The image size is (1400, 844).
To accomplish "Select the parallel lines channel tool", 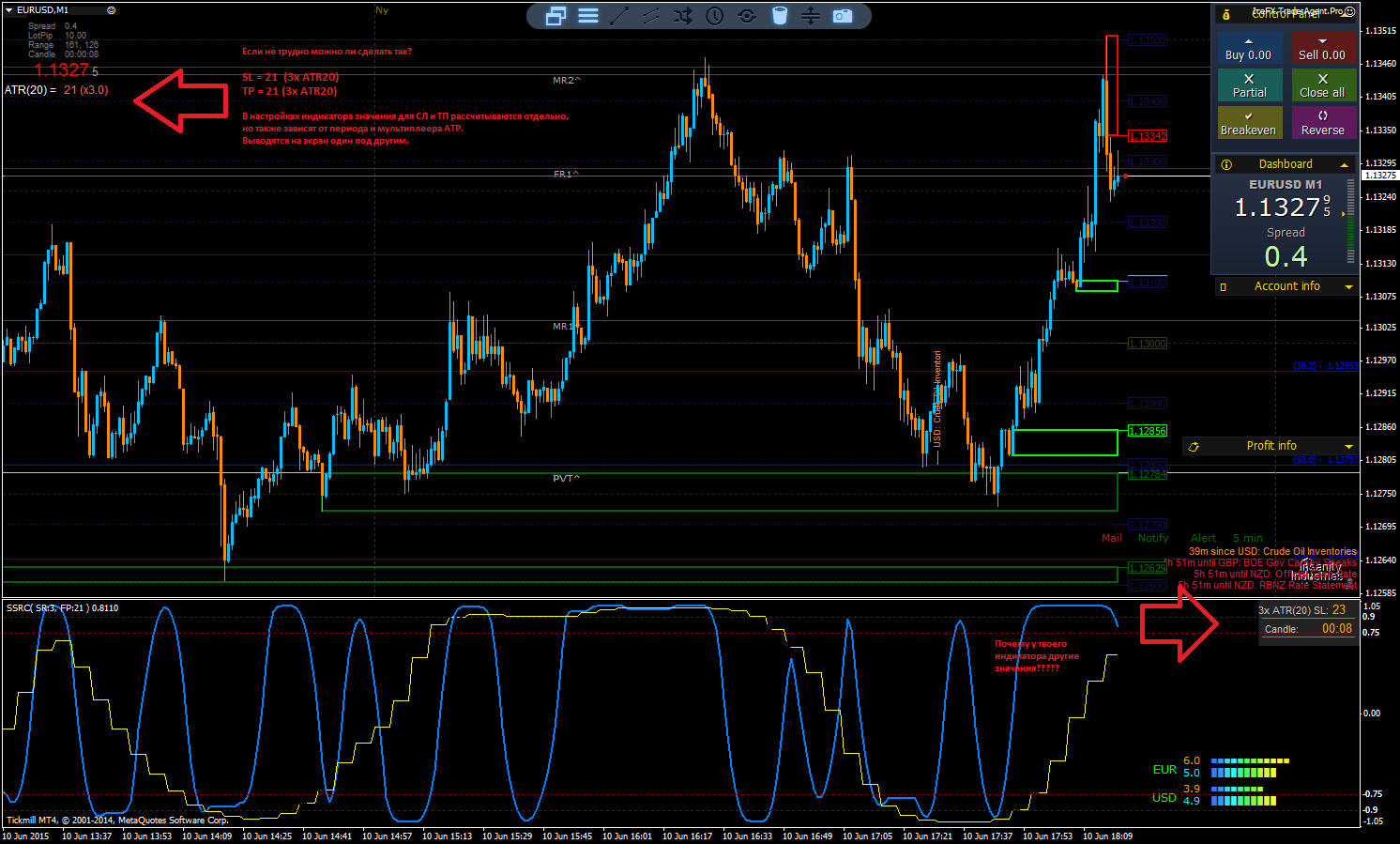I will click(x=651, y=16).
